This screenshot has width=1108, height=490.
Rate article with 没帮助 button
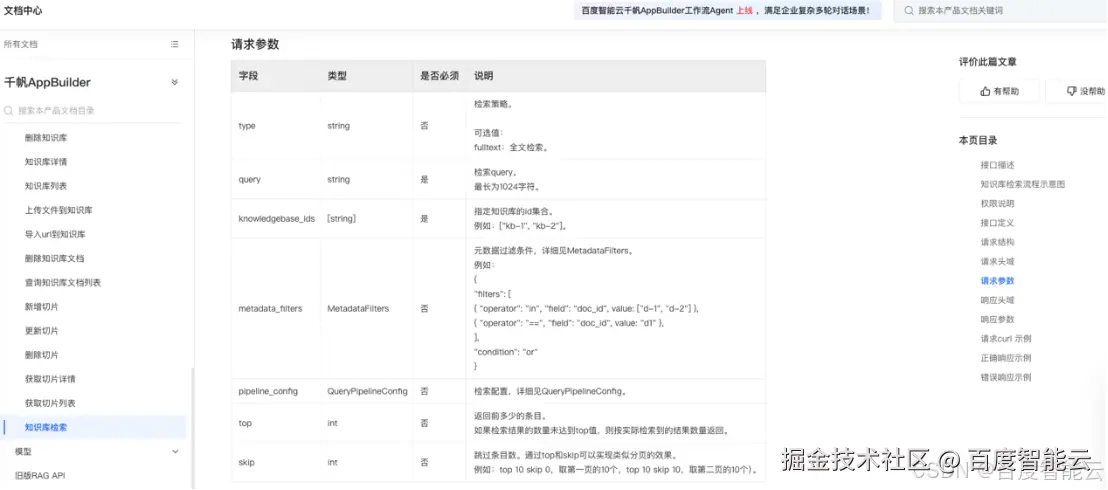1076,91
